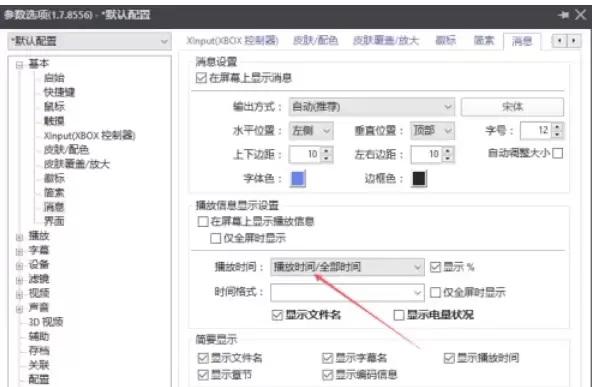Switch to the 皮肤/配色 tab
This screenshot has width=592, height=387.
click(x=316, y=40)
